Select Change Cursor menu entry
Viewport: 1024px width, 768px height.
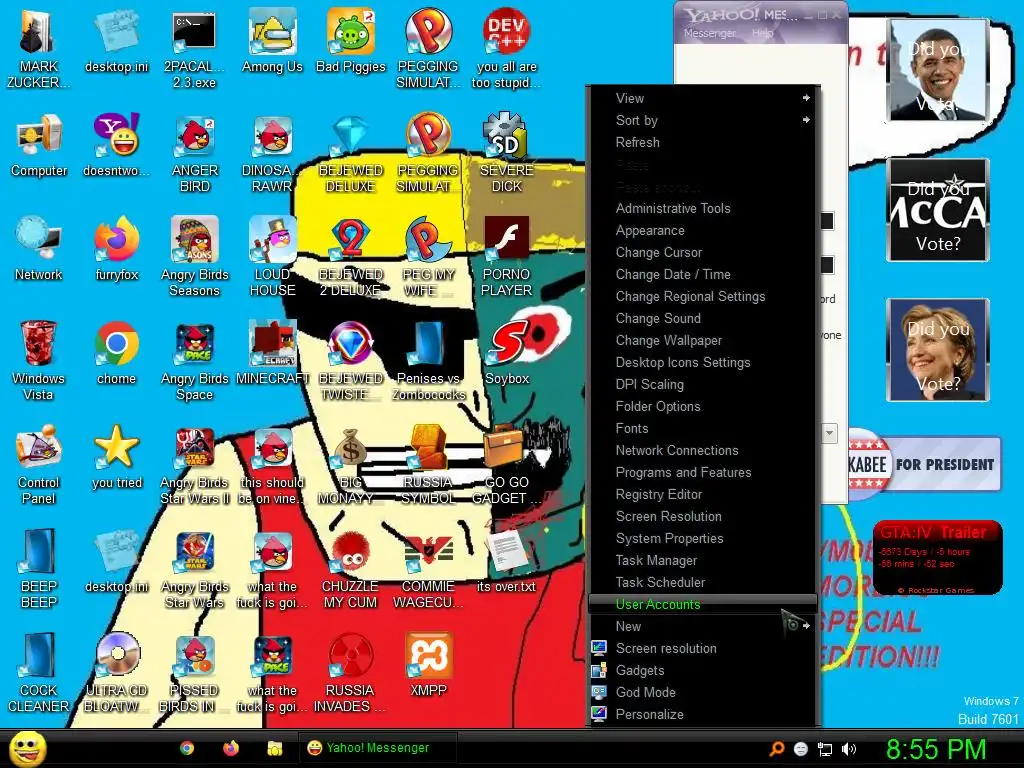[x=703, y=252]
